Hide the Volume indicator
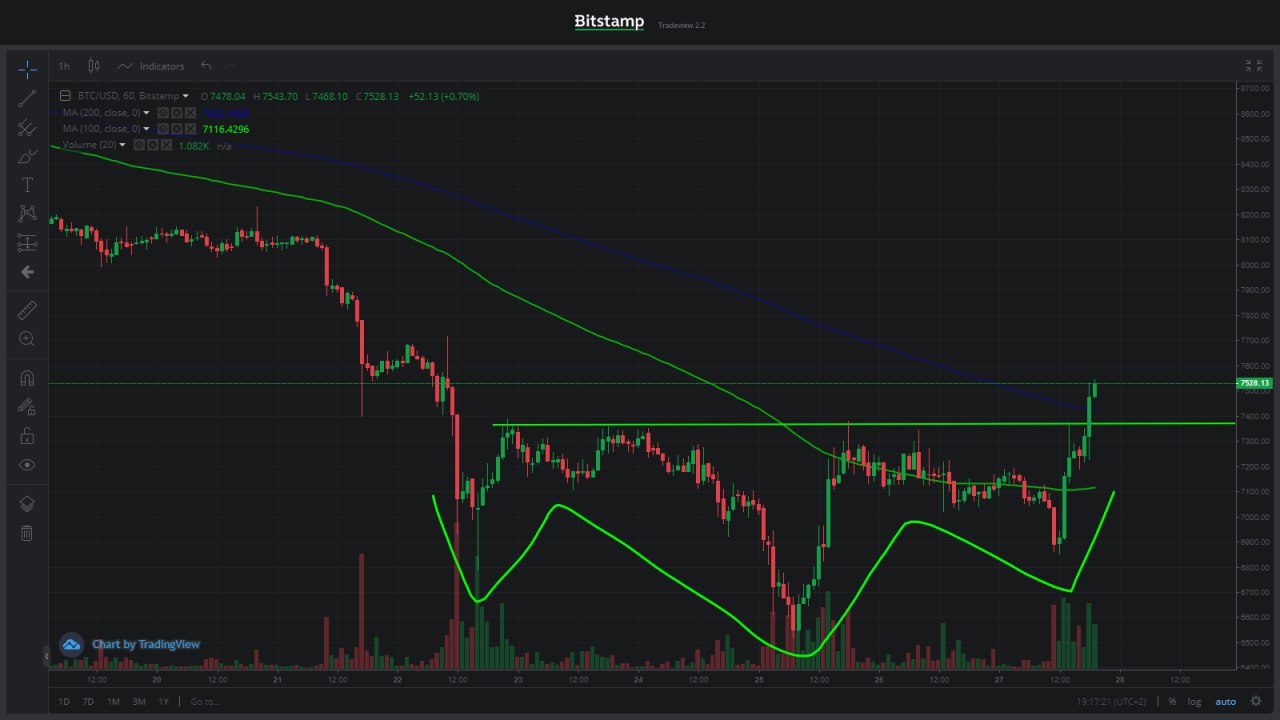The image size is (1280, 720). coord(140,145)
